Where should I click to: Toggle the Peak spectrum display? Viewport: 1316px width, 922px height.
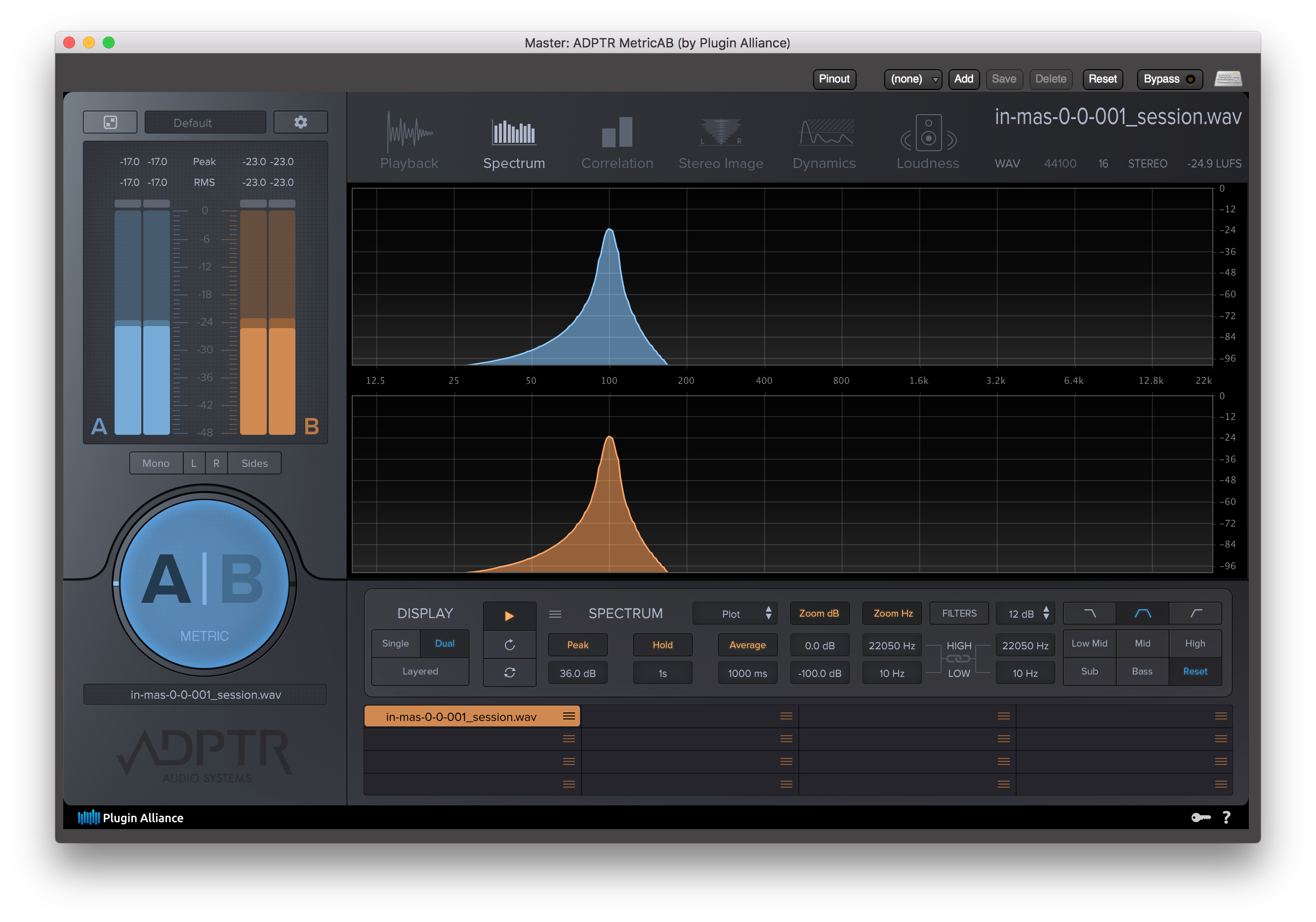[x=578, y=645]
